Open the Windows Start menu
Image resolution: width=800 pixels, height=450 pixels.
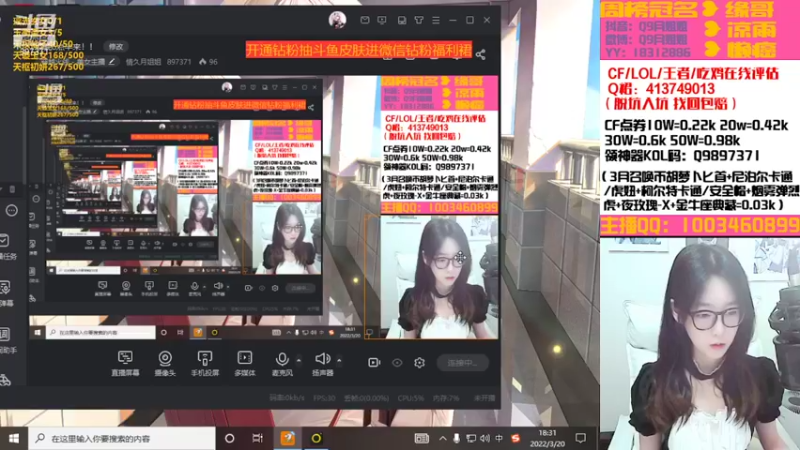click(14, 438)
